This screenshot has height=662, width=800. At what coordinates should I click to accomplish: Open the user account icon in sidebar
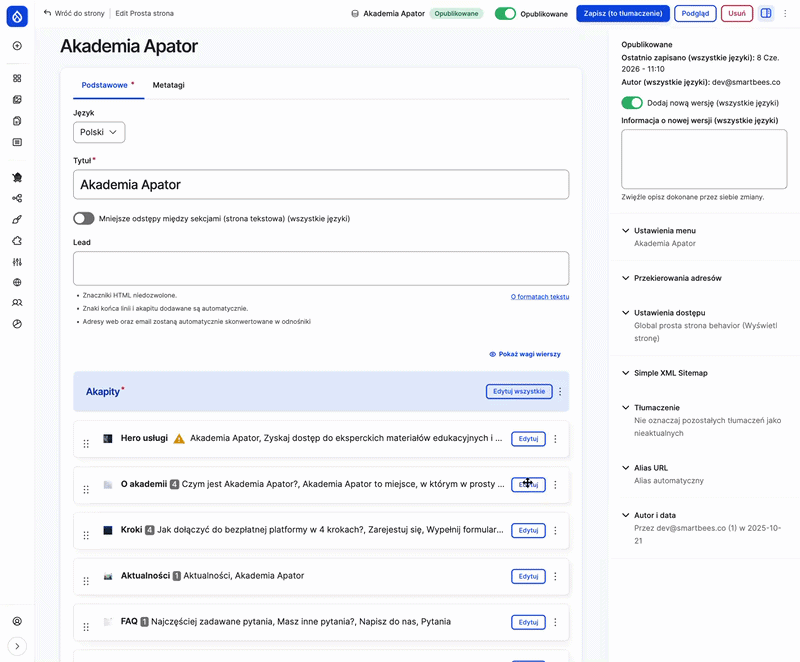17,621
